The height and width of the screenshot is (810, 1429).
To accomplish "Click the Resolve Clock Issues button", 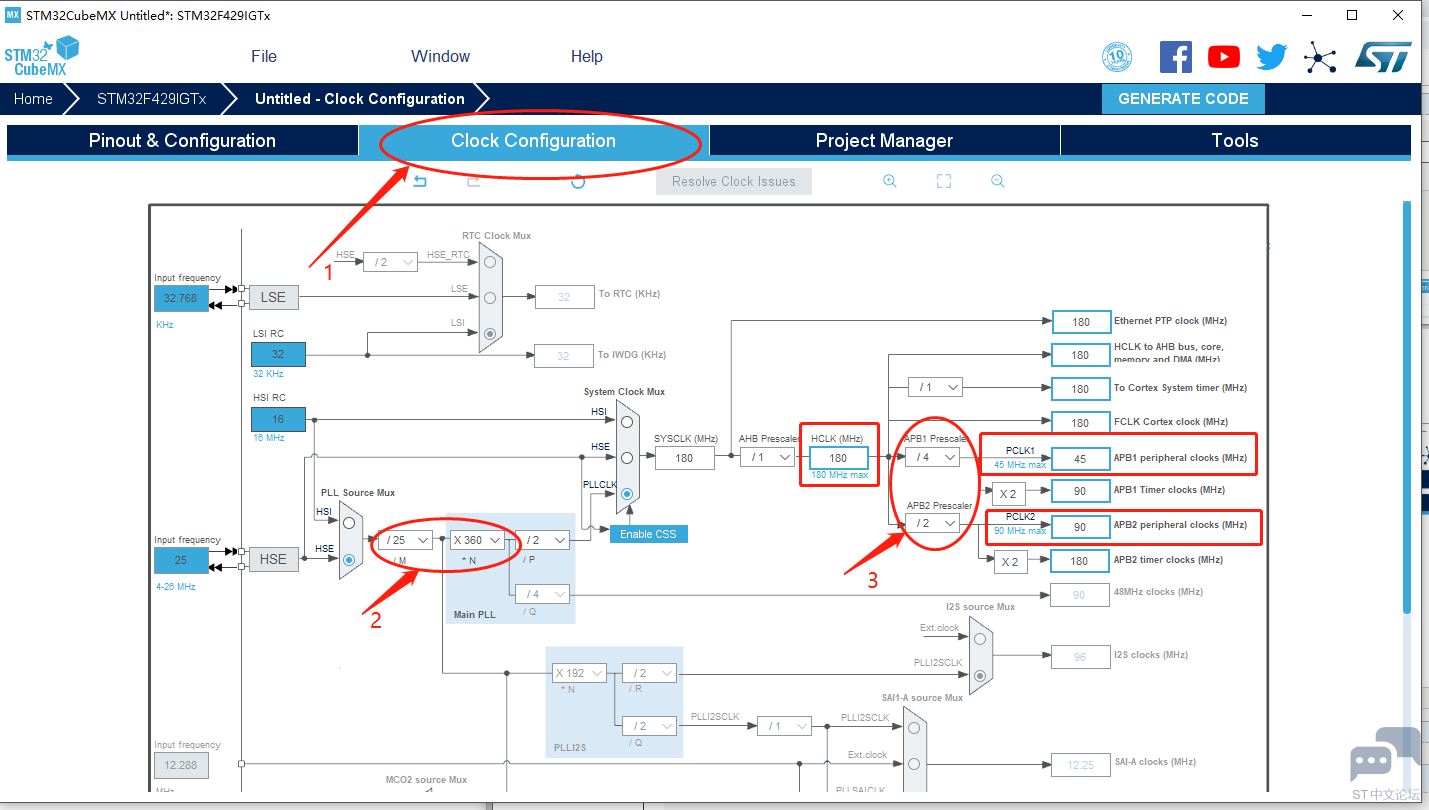I will coord(734,181).
